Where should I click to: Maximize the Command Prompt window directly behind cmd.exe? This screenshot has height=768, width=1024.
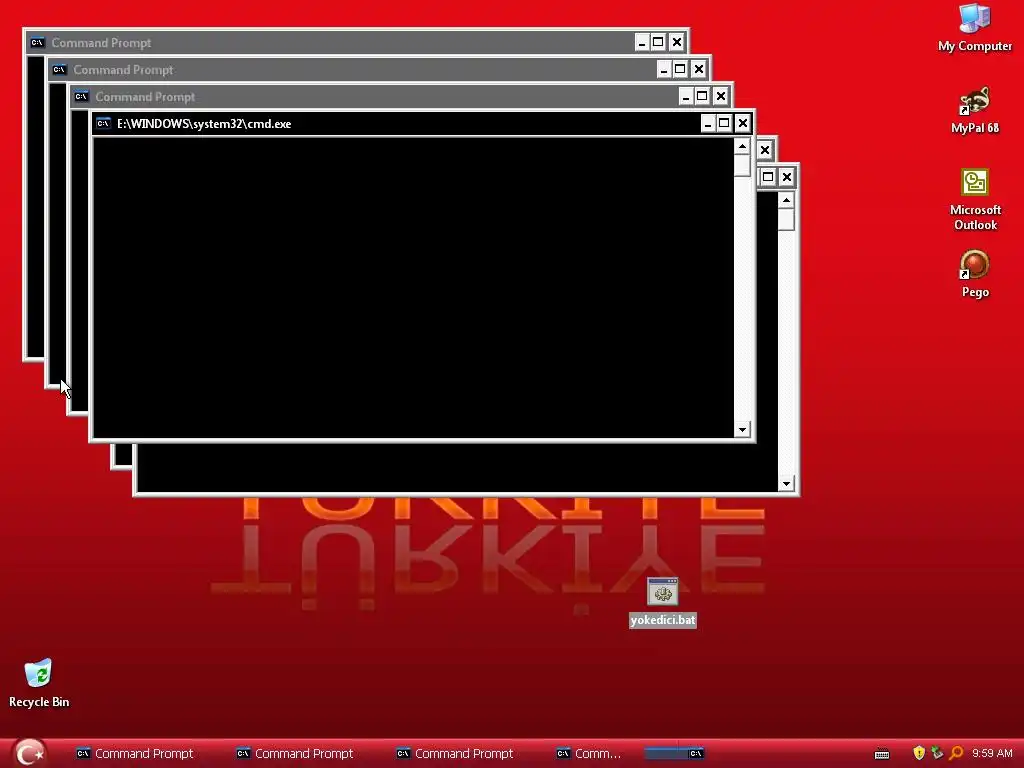[x=702, y=97]
